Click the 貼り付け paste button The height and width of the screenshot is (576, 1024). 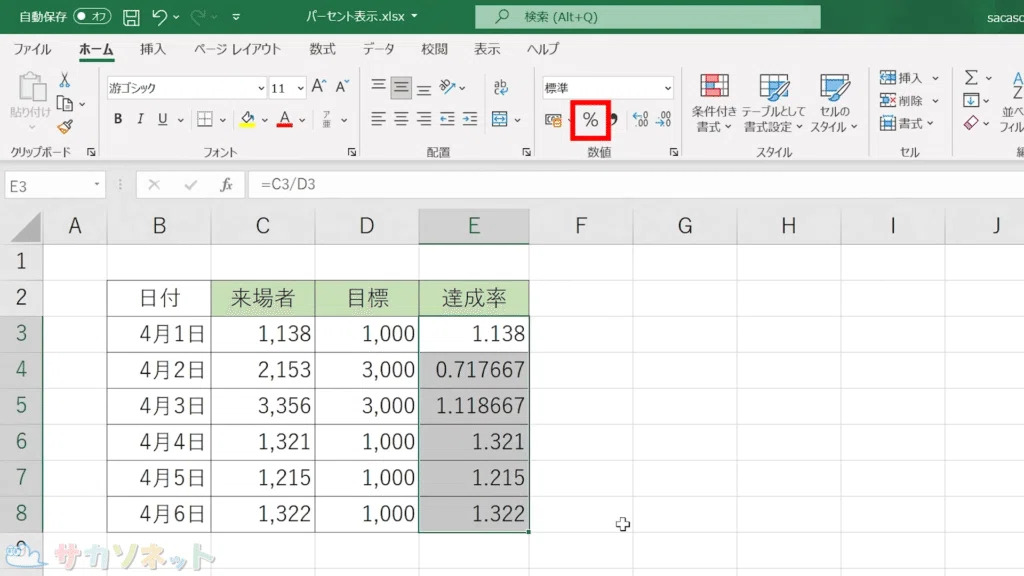(31, 101)
